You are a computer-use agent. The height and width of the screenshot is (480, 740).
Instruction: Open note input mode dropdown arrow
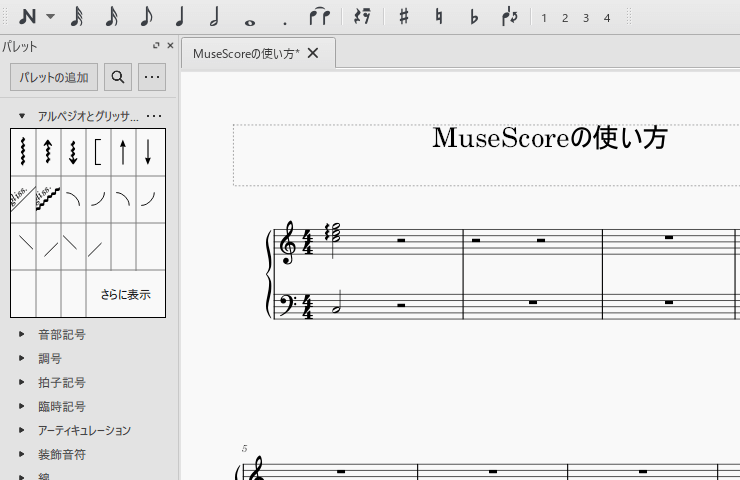pyautogui.click(x=50, y=17)
